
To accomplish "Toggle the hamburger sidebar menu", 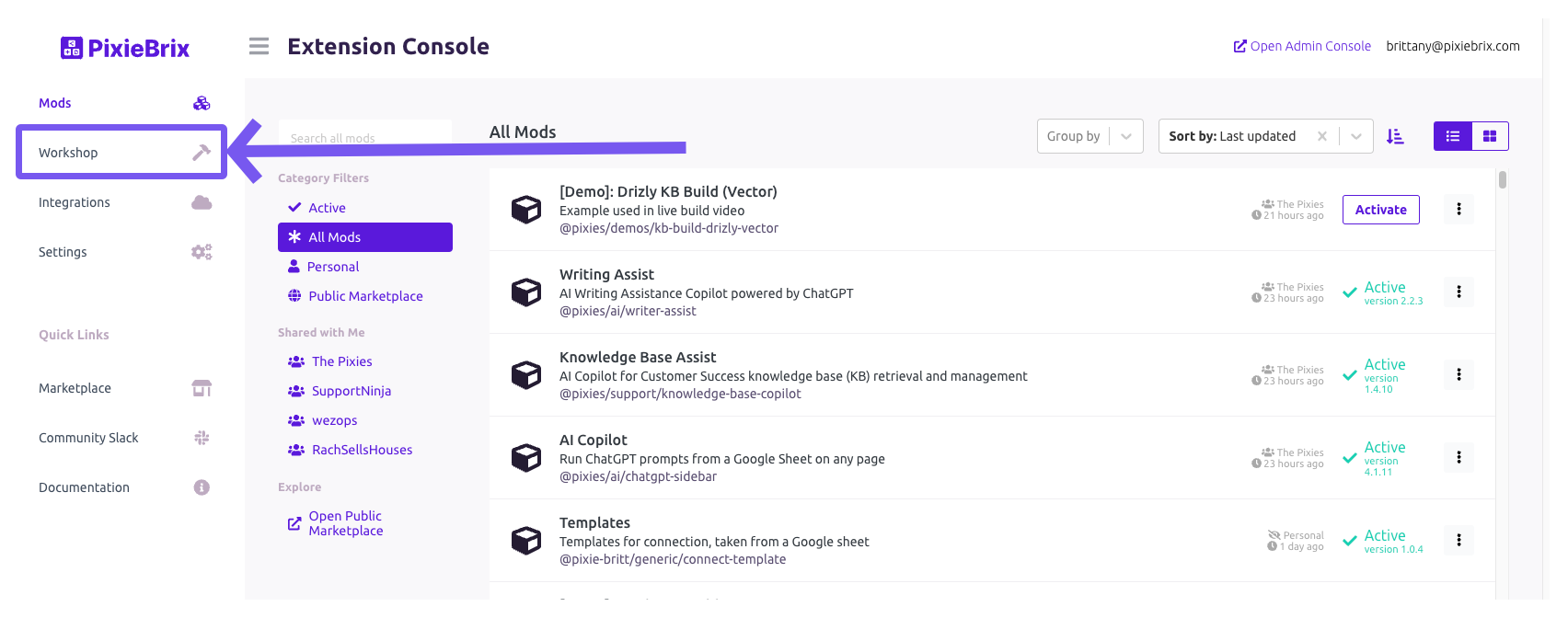I will [x=259, y=46].
